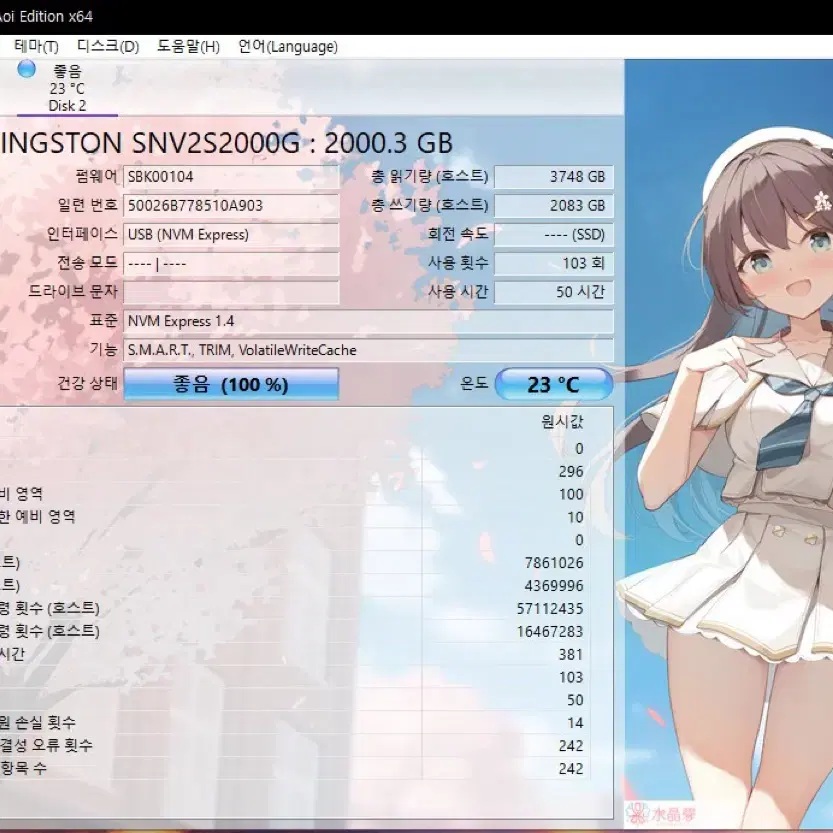833x833 pixels.
Task: Click the large 23 °C temperature button
Action: point(554,384)
